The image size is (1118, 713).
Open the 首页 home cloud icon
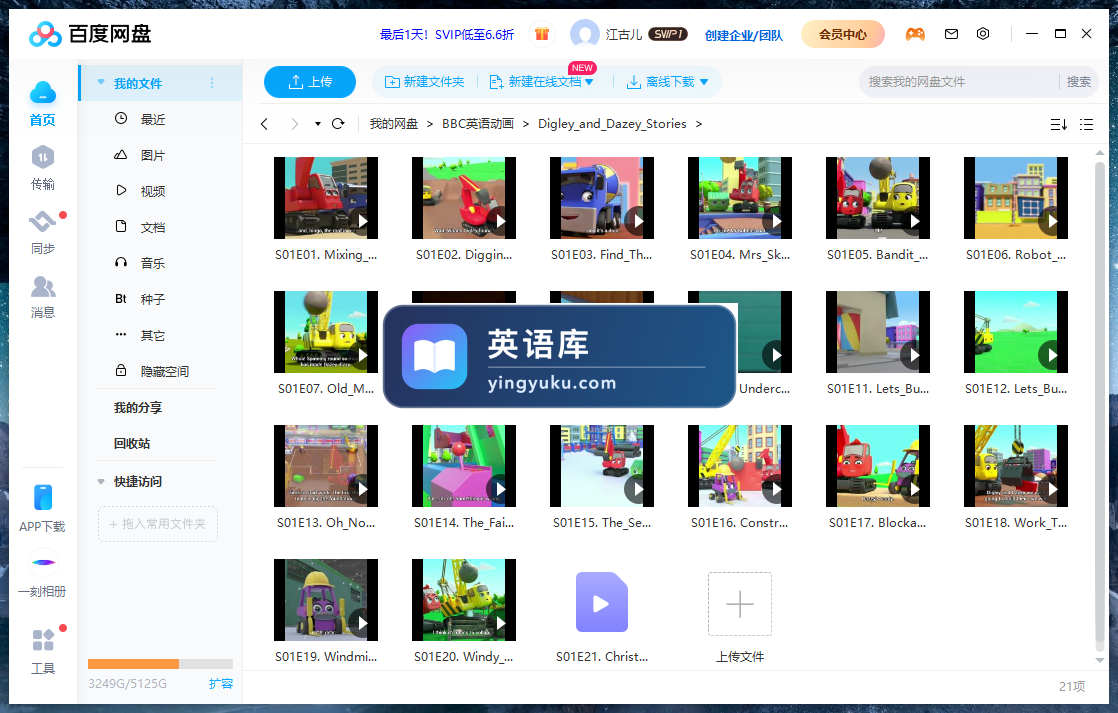[43, 93]
